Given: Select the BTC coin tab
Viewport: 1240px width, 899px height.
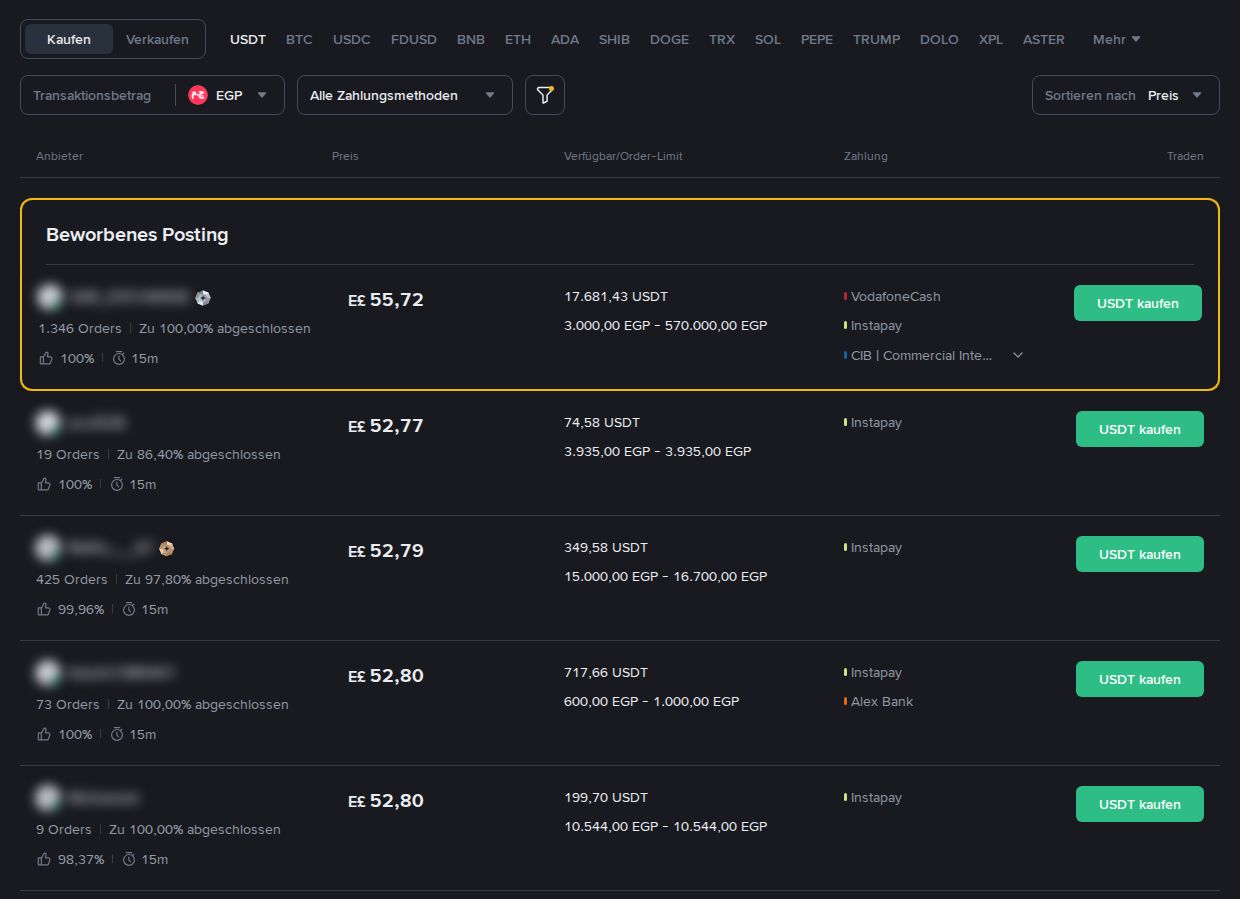Looking at the screenshot, I should 299,39.
